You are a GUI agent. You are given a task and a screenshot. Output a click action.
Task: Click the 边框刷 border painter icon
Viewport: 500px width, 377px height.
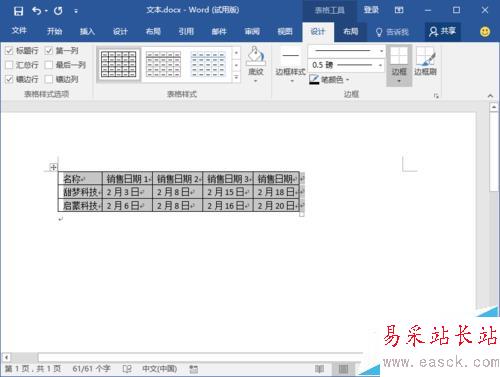425,57
